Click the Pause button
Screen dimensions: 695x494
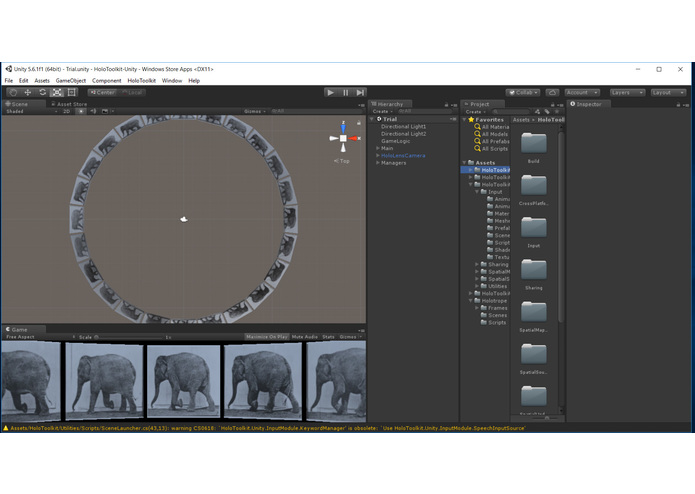coord(345,92)
